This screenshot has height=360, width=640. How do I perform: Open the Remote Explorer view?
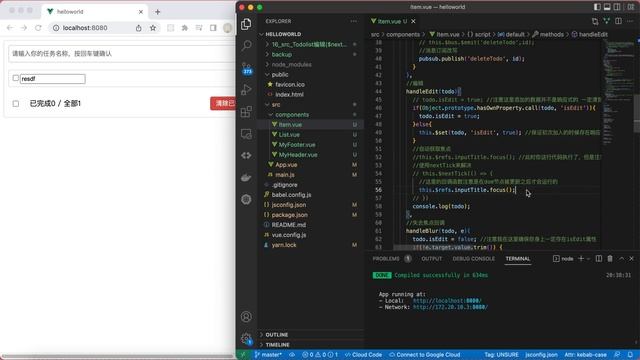point(246,133)
